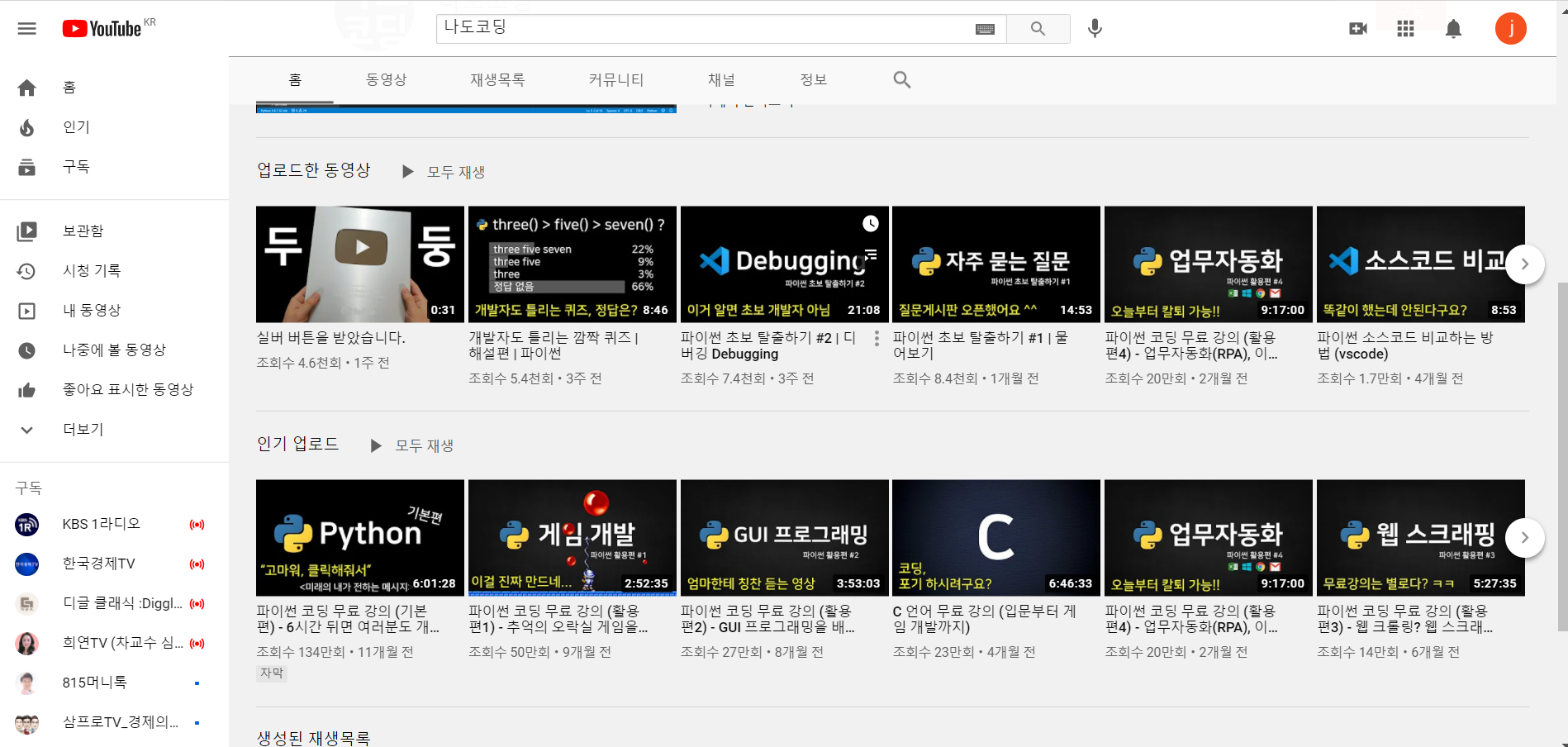1568x747 pixels.
Task: Switch to the 동영상 tab
Action: point(387,80)
